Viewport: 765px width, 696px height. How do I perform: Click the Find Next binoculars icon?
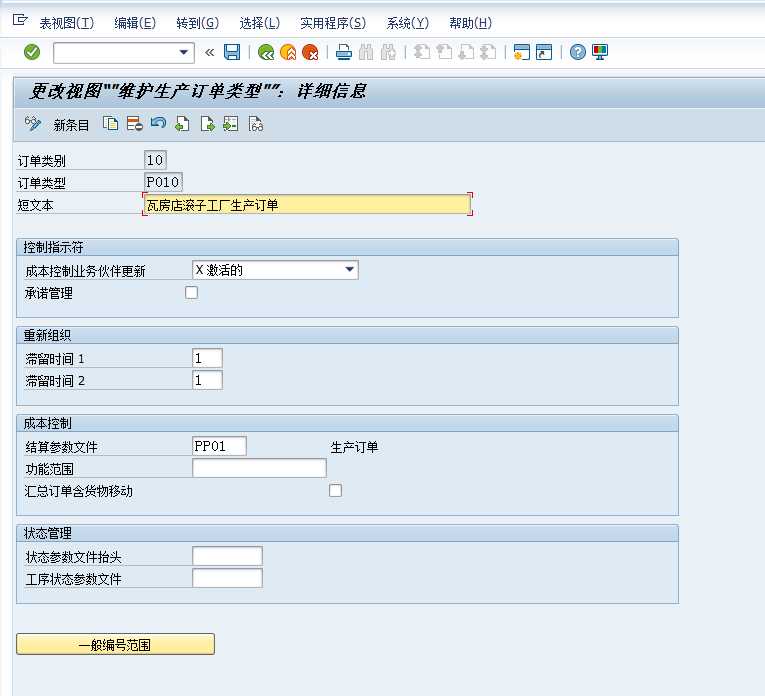click(388, 52)
